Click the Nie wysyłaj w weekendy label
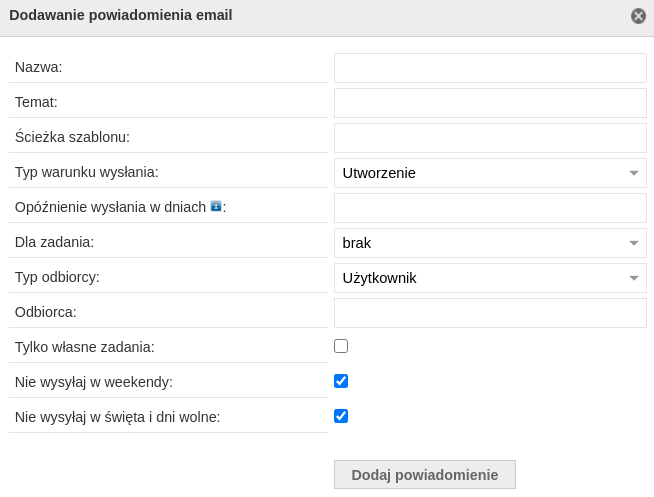This screenshot has height=497, width=654. click(x=94, y=382)
